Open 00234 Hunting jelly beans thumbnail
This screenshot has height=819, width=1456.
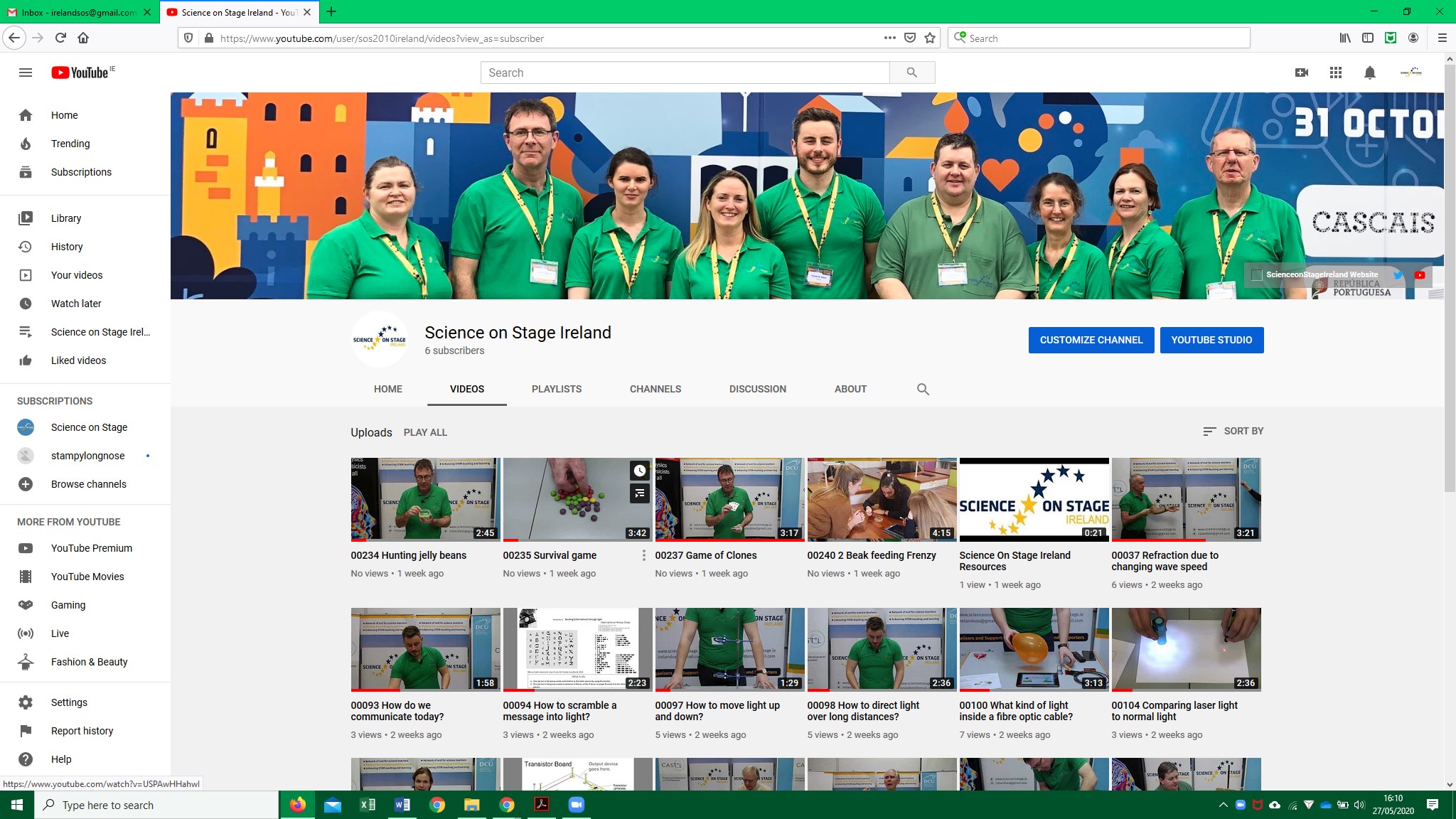pyautogui.click(x=425, y=499)
